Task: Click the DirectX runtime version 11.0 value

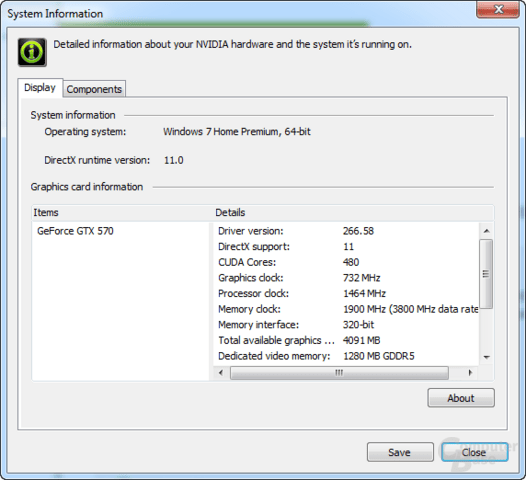Action: pos(173,160)
